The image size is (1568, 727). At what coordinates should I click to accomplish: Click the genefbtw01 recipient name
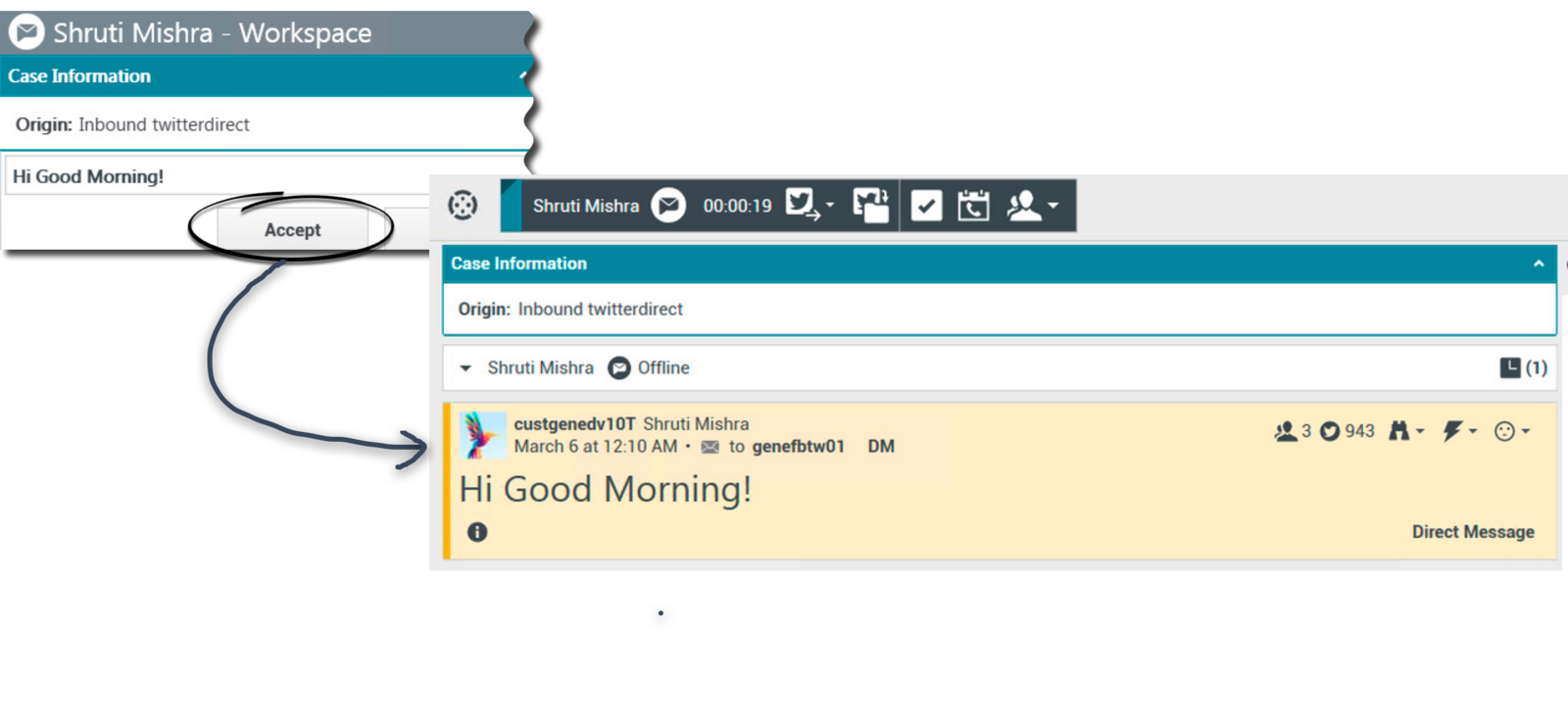pos(798,447)
